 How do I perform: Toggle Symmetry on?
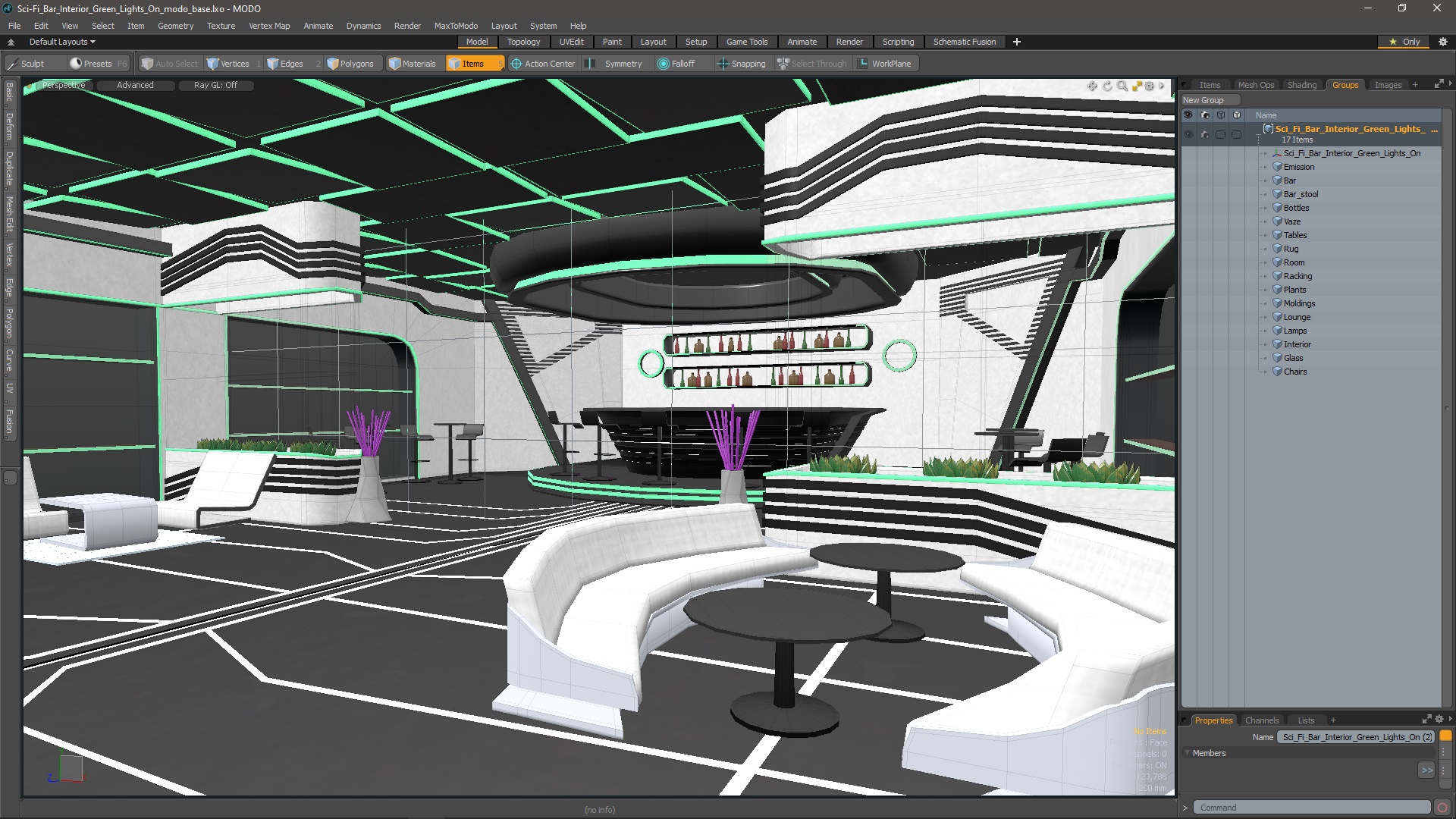click(615, 64)
